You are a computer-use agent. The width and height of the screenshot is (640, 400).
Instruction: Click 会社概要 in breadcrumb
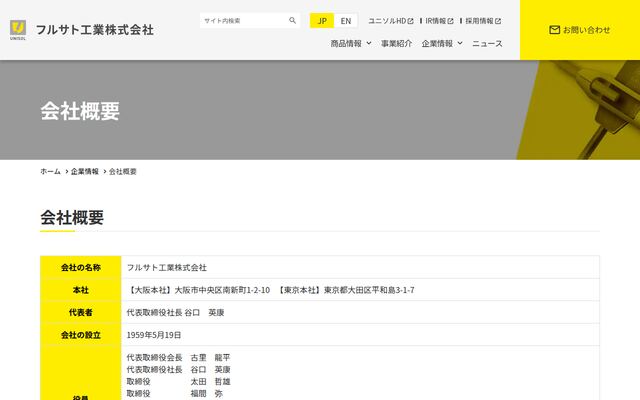tap(122, 171)
